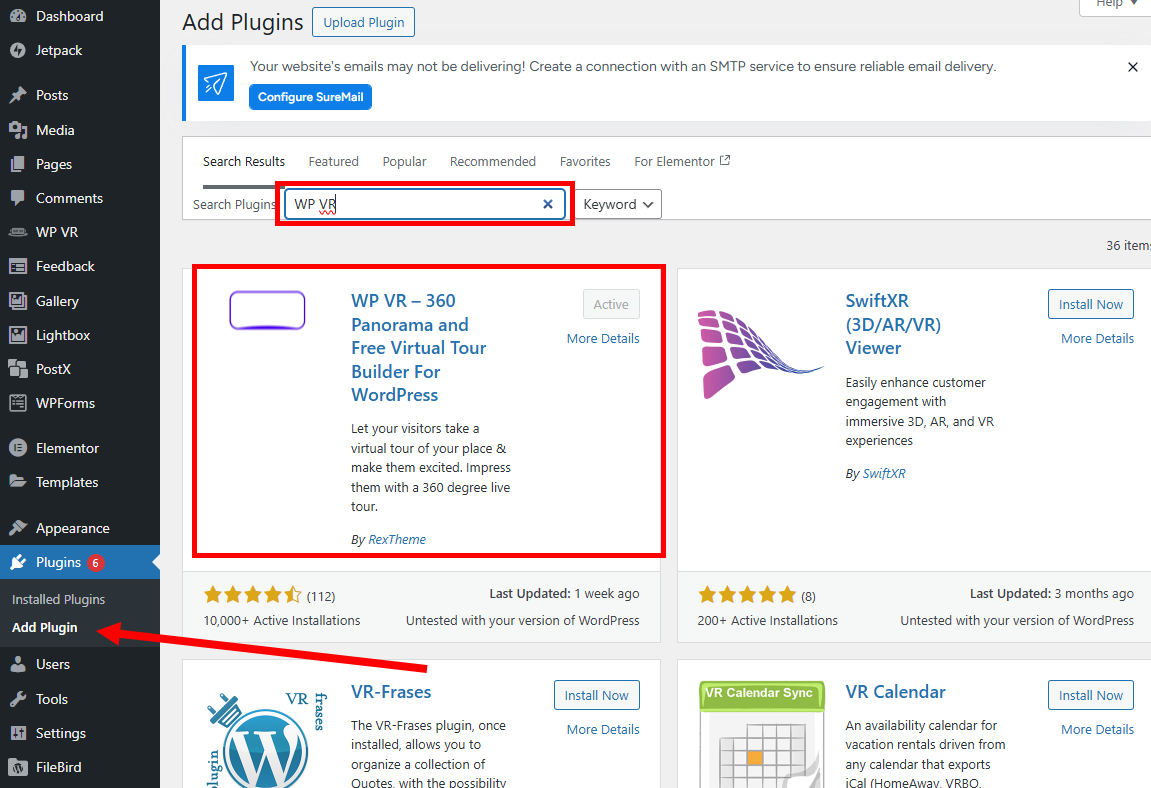Open More Details for VR-Frases
Image resolution: width=1151 pixels, height=788 pixels.
pyautogui.click(x=603, y=729)
